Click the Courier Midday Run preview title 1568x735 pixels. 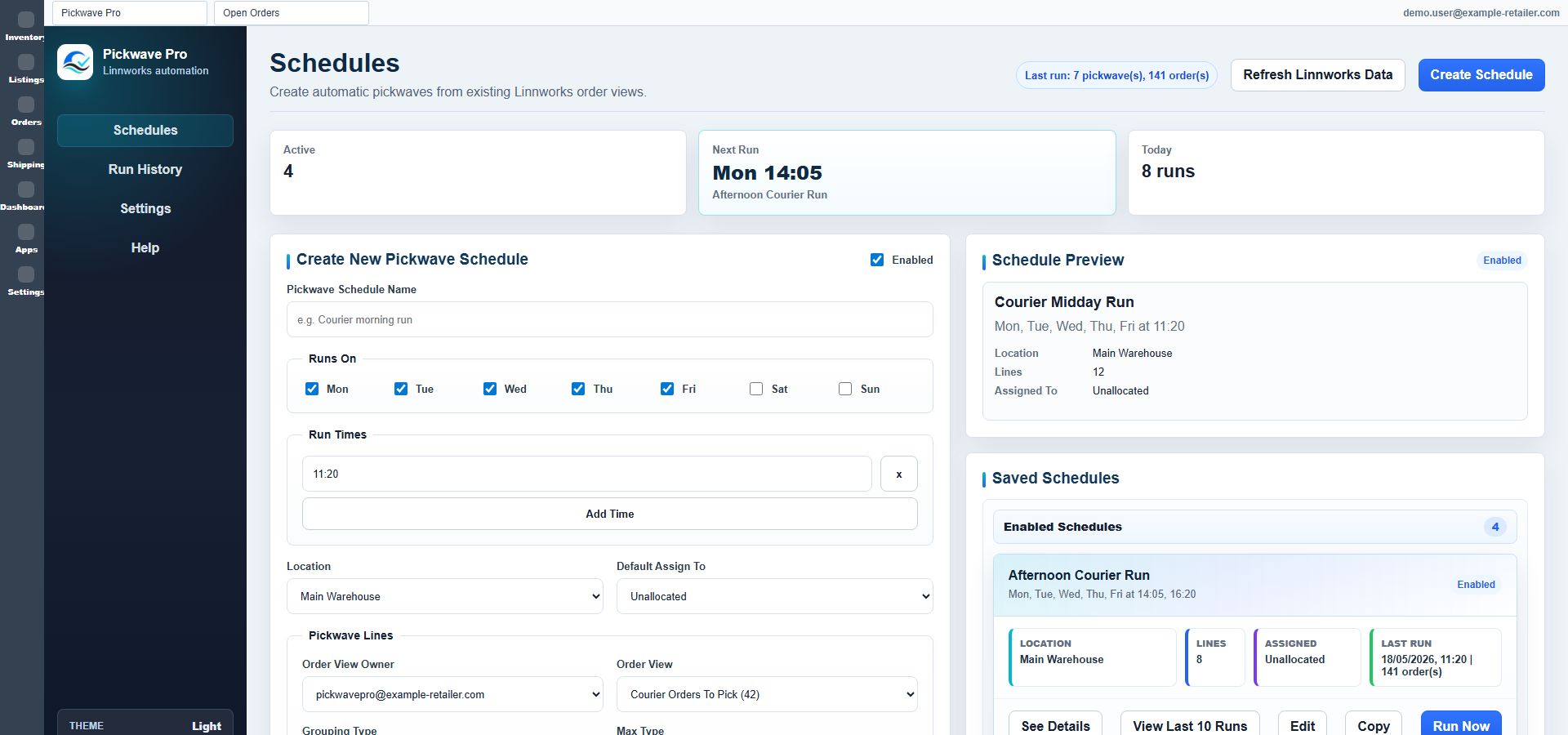pyautogui.click(x=1063, y=302)
